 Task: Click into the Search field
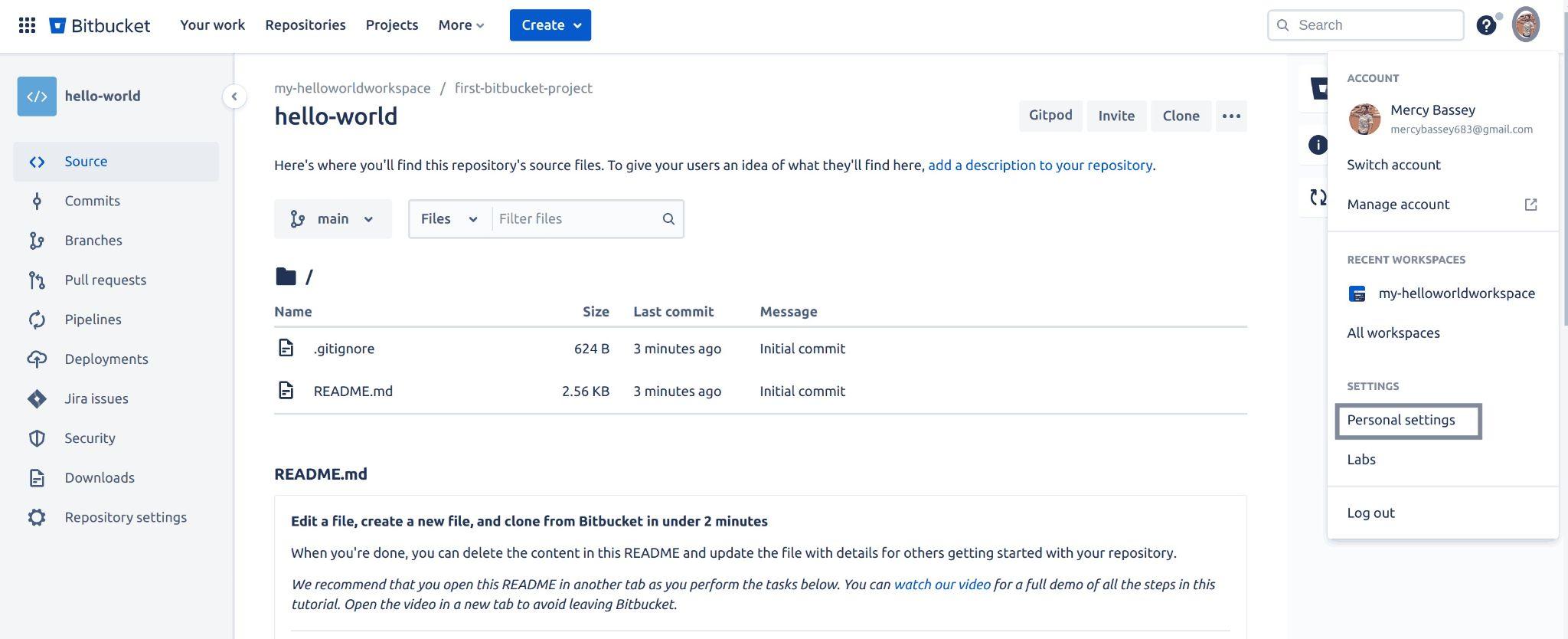pos(1366,25)
